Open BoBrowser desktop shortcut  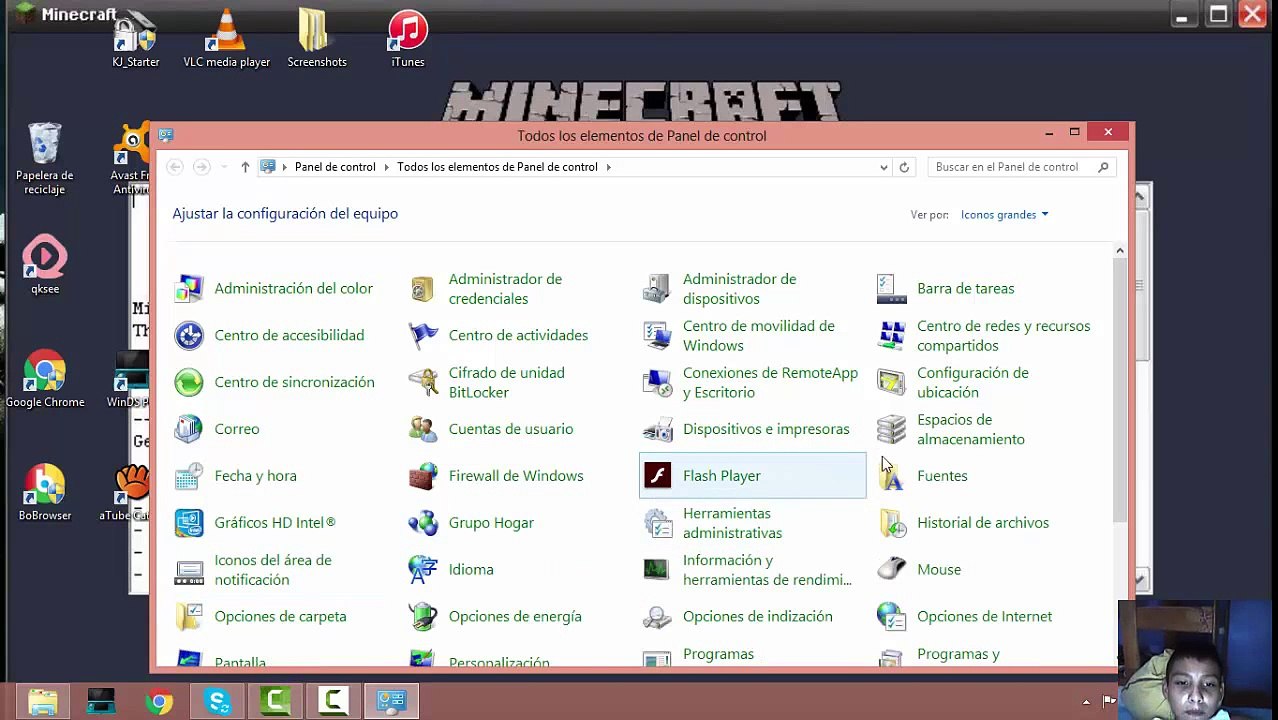(x=45, y=492)
